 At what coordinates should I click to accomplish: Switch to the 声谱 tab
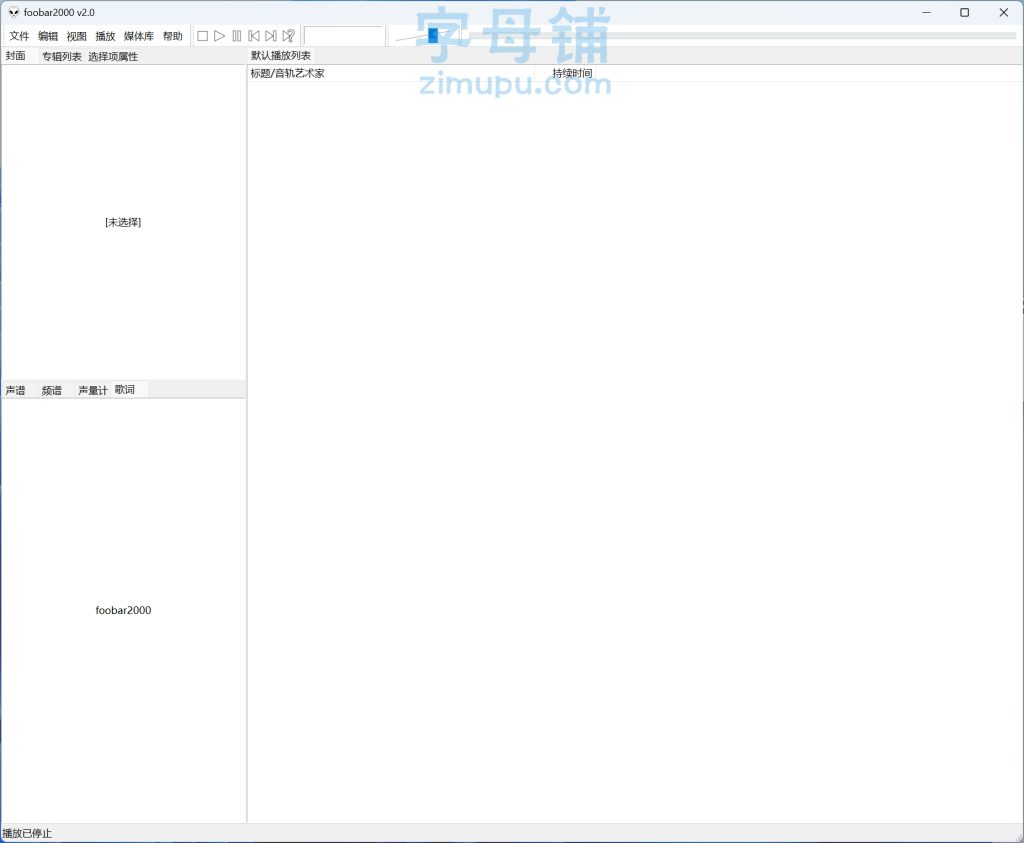(16, 390)
